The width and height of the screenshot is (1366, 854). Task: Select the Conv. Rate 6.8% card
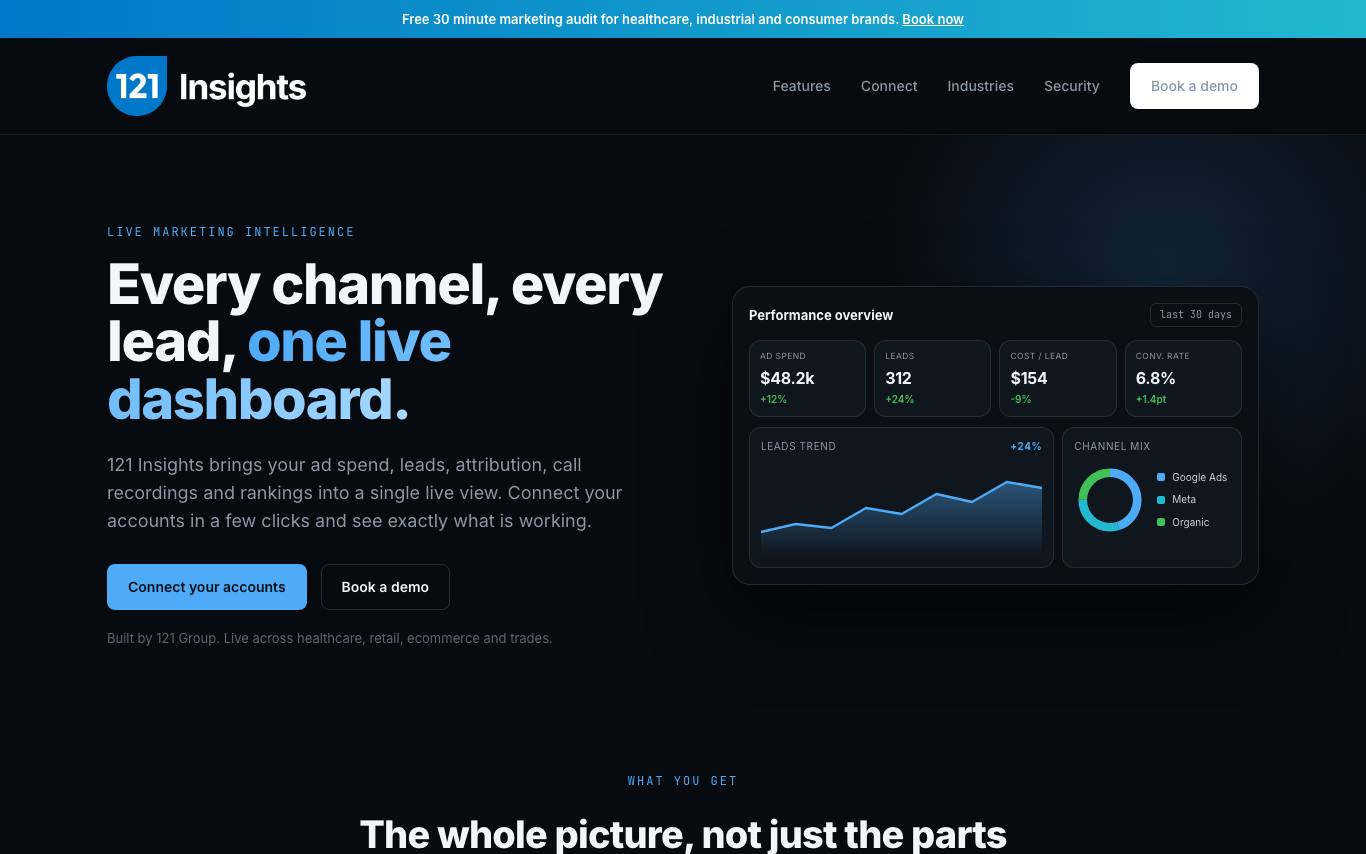click(x=1183, y=378)
